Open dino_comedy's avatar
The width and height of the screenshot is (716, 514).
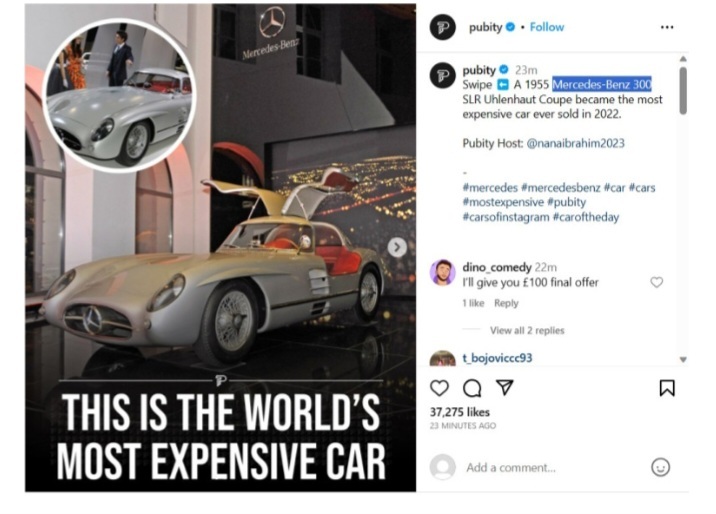pyautogui.click(x=442, y=273)
